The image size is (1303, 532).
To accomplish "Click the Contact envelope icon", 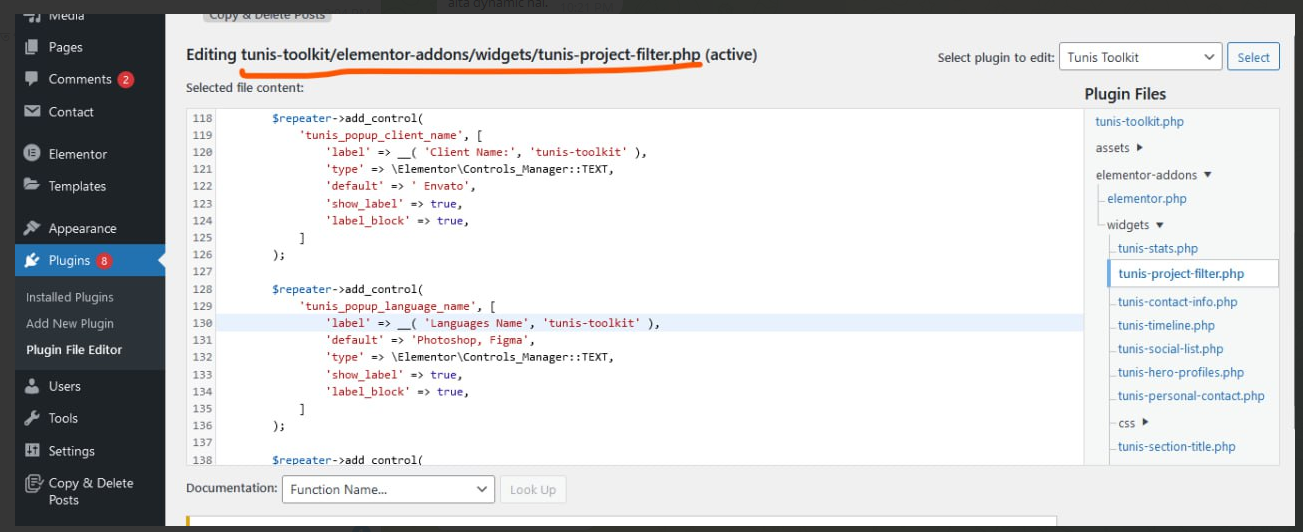I will tap(32, 112).
